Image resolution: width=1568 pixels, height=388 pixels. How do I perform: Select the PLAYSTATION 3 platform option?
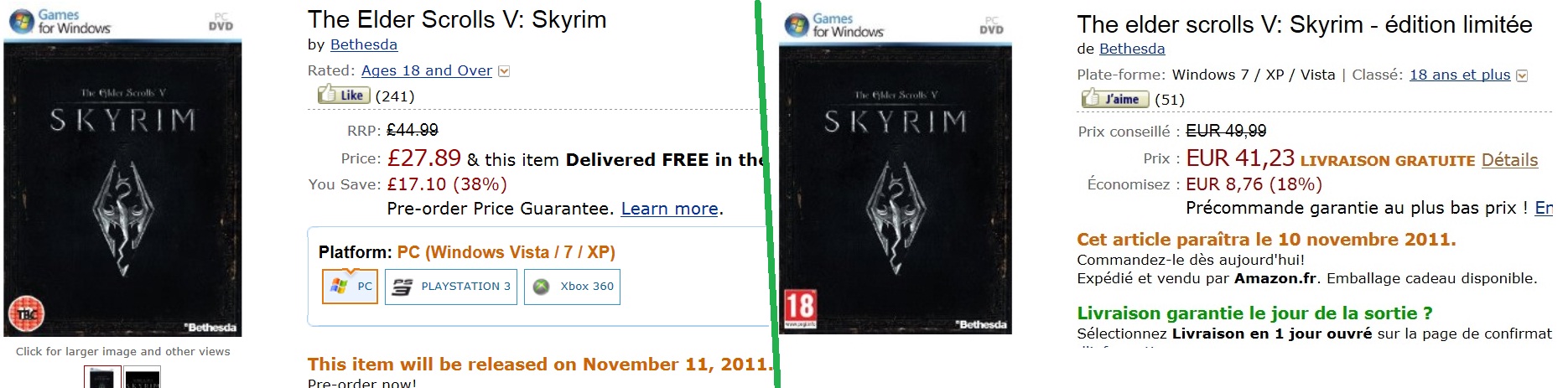click(451, 287)
